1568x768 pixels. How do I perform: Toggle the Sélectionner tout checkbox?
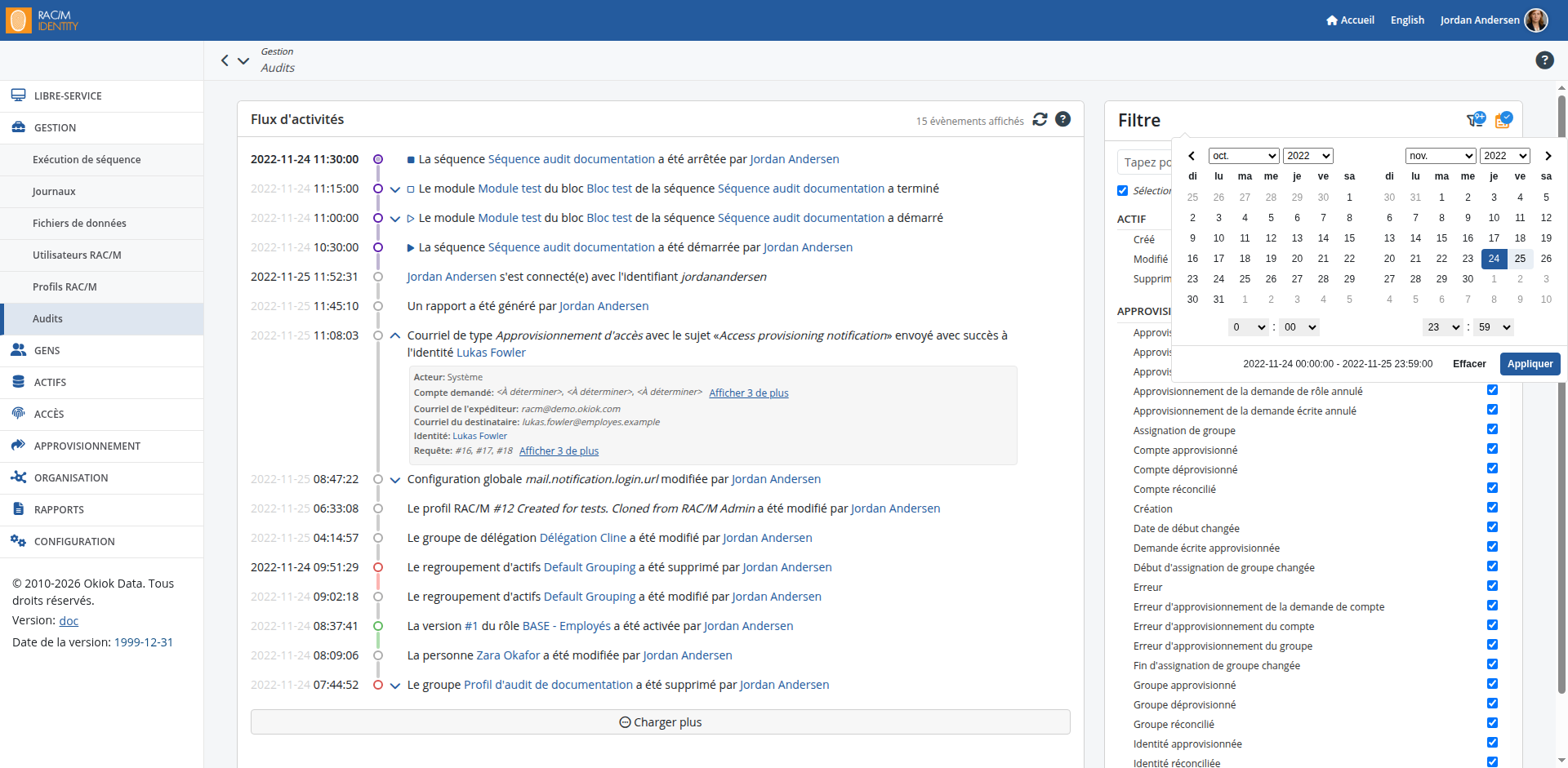point(1122,190)
